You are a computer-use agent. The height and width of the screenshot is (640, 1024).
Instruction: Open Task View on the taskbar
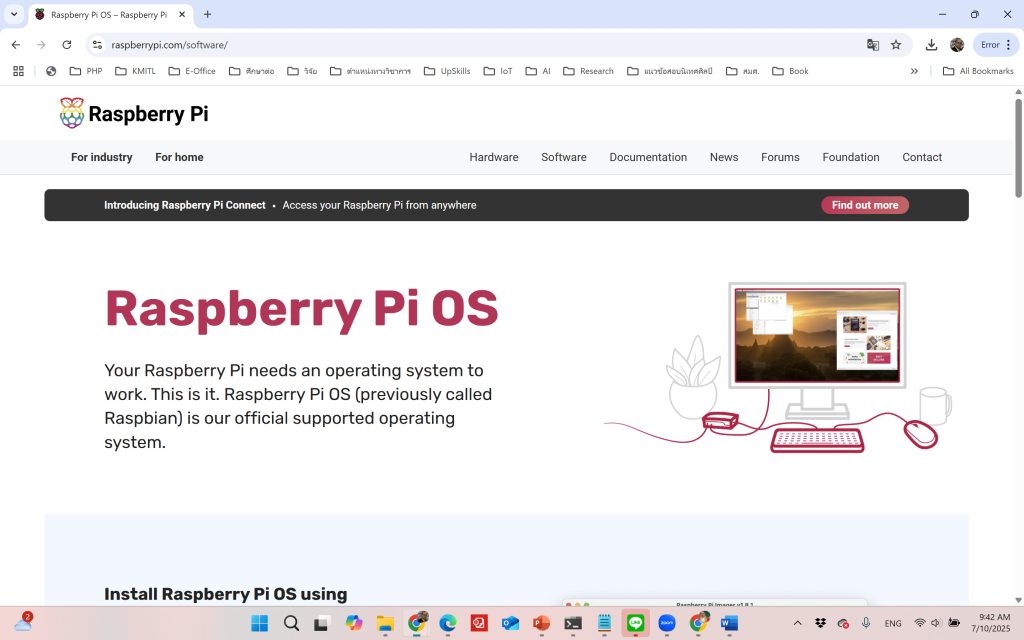tap(321, 623)
